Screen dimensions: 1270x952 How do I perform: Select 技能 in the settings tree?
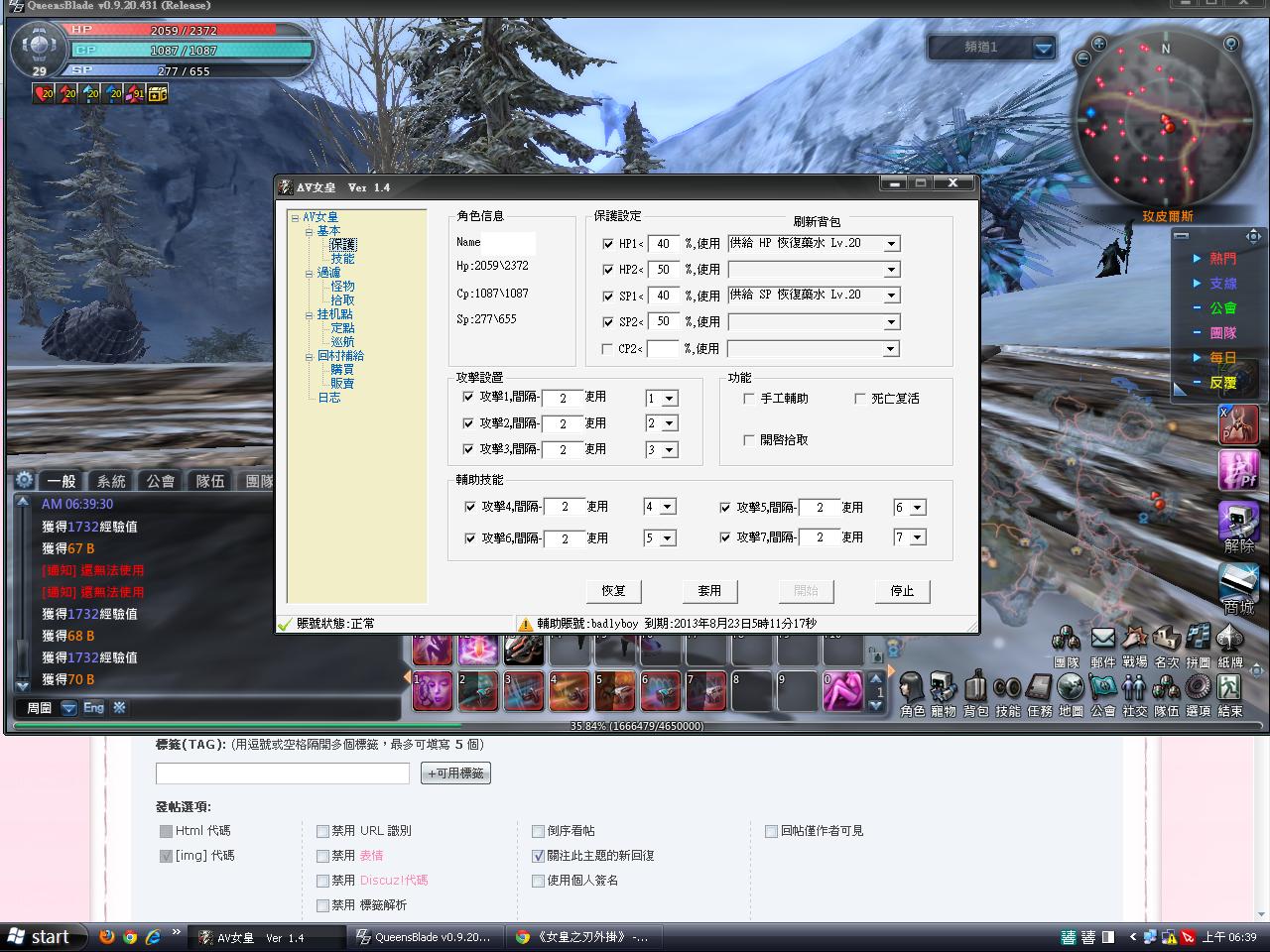342,259
